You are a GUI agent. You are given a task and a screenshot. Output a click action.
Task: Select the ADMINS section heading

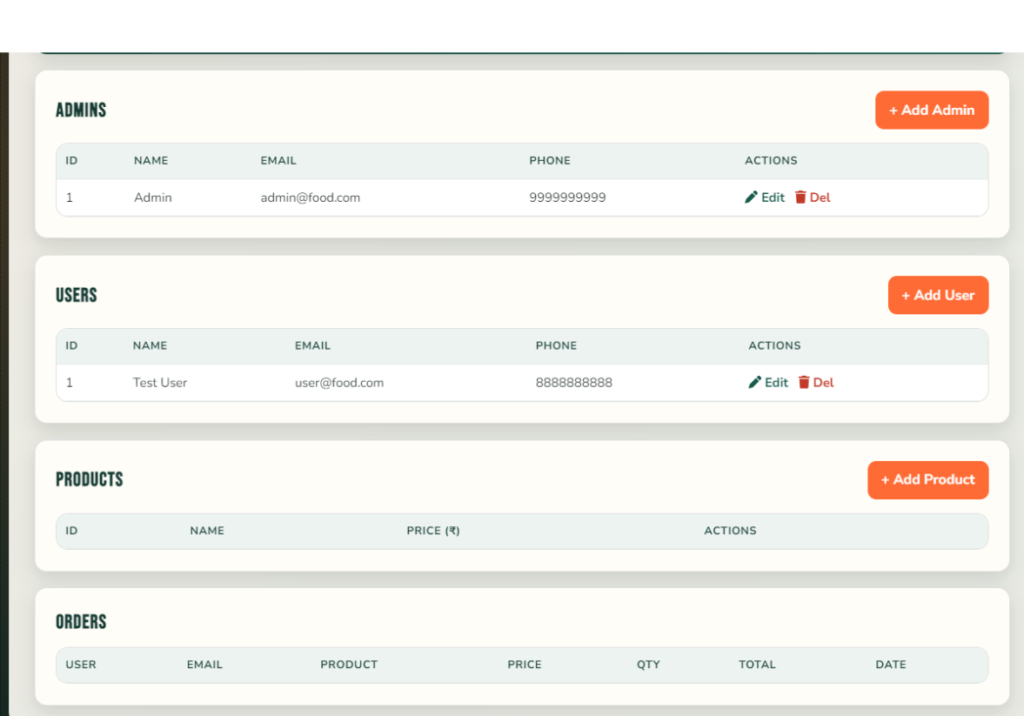coord(80,110)
